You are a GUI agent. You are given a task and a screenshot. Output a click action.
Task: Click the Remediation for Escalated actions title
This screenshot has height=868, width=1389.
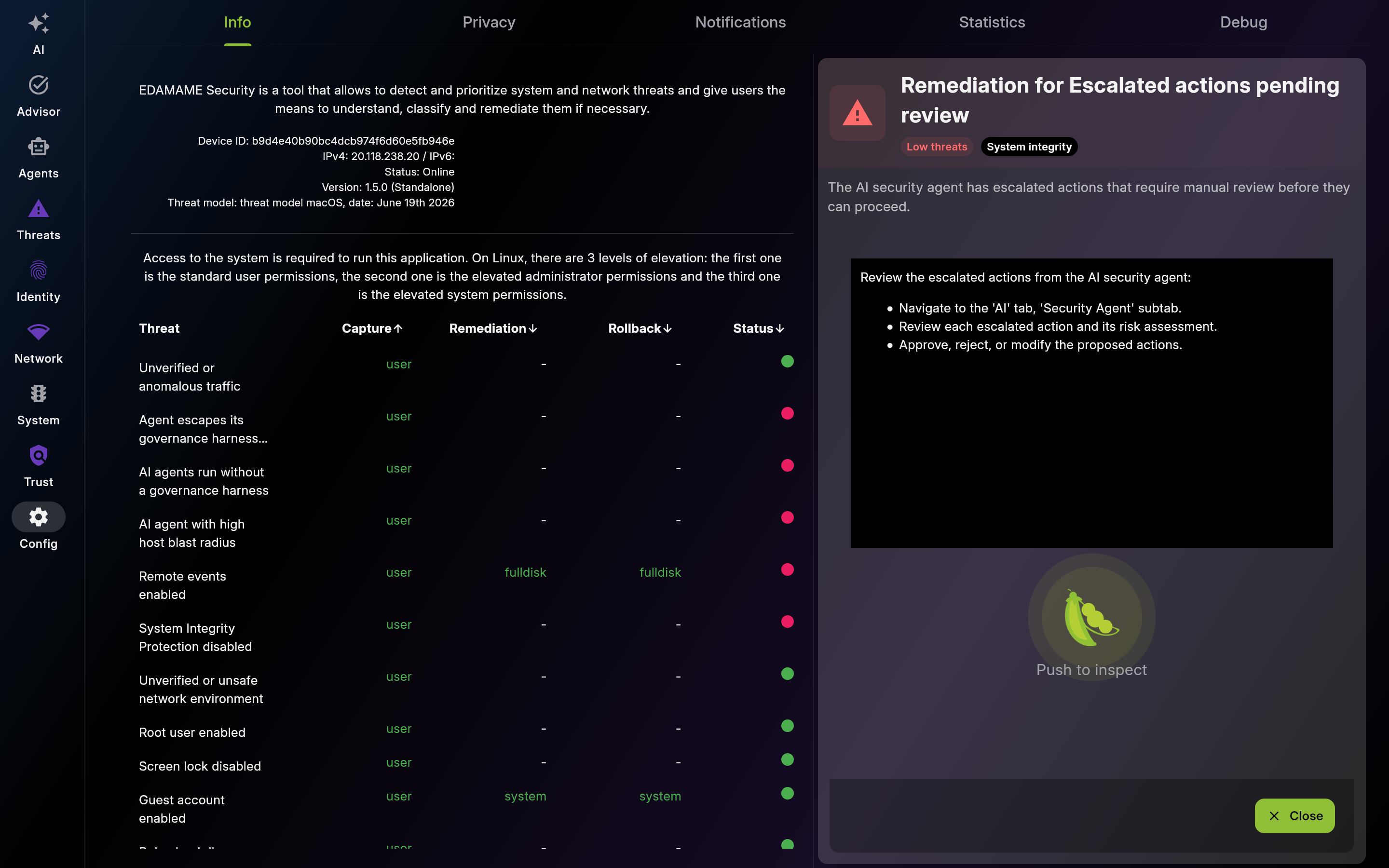point(1120,100)
